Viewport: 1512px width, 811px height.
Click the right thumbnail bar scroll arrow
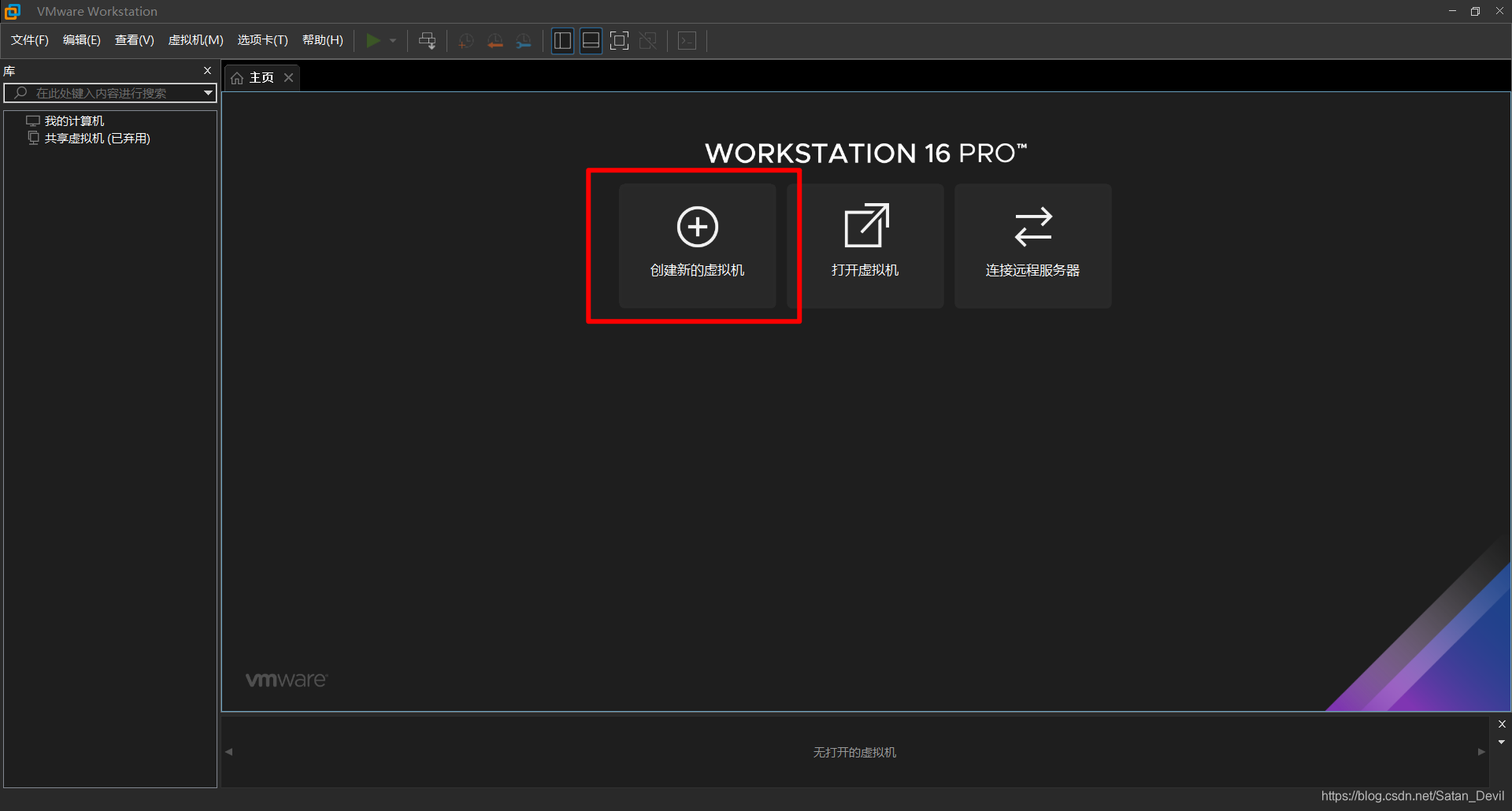[1481, 752]
